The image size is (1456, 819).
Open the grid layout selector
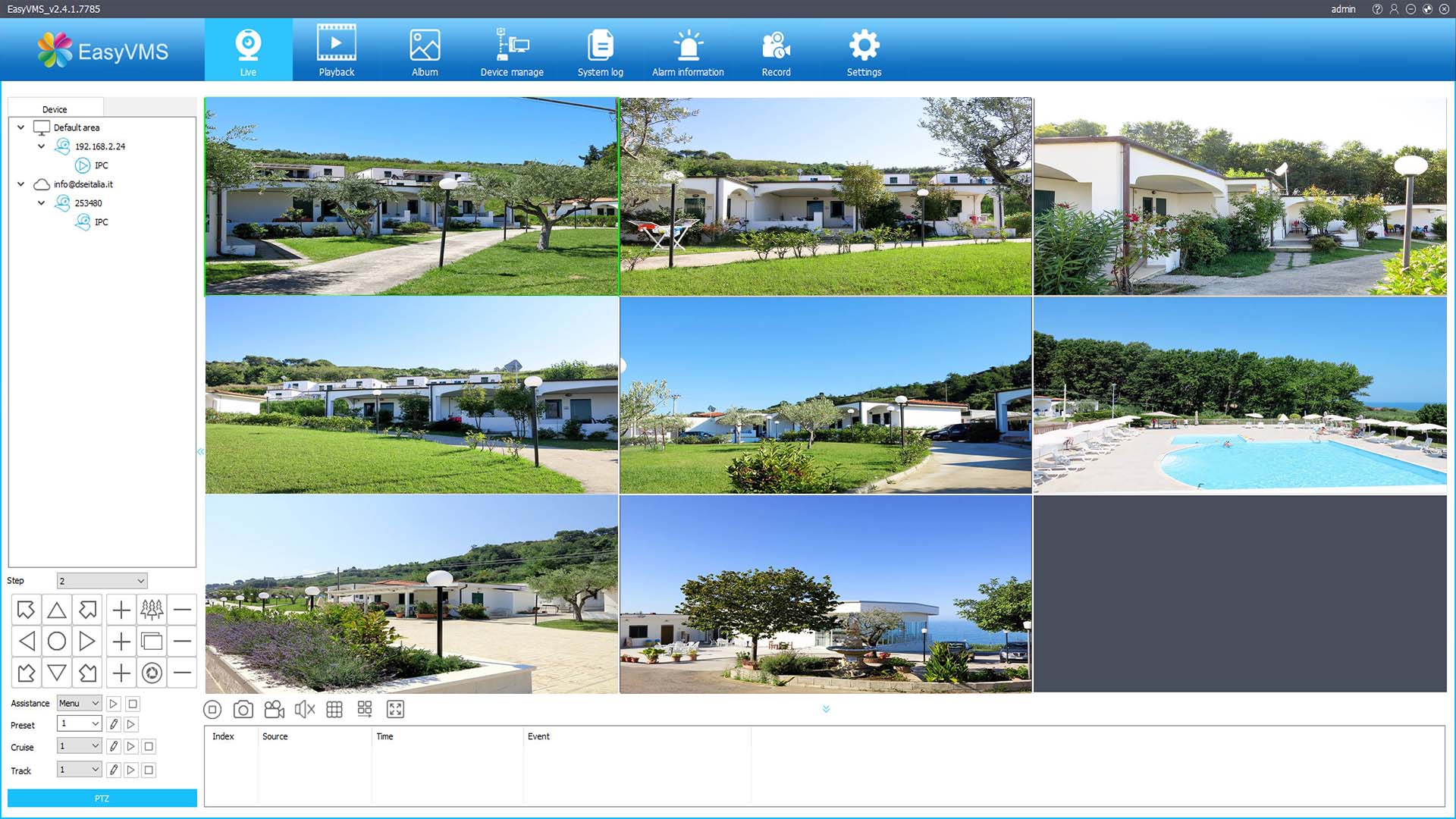click(334, 709)
